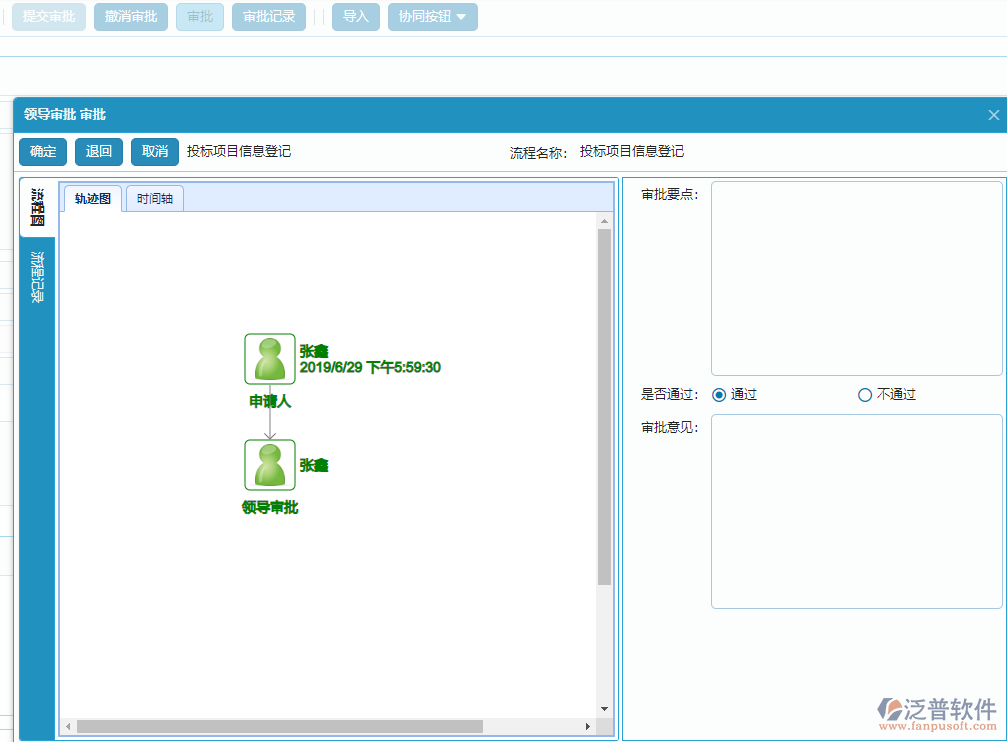Click the 领导审批 avatar icon in flow chart

click(x=268, y=464)
